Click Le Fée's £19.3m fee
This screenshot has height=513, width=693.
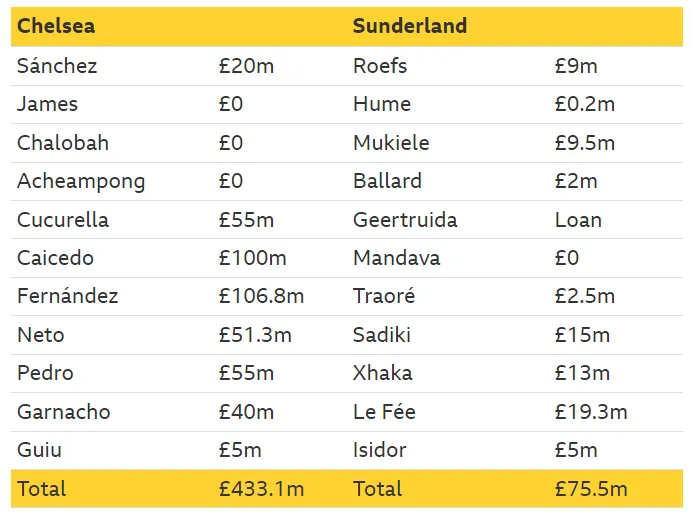(x=591, y=411)
